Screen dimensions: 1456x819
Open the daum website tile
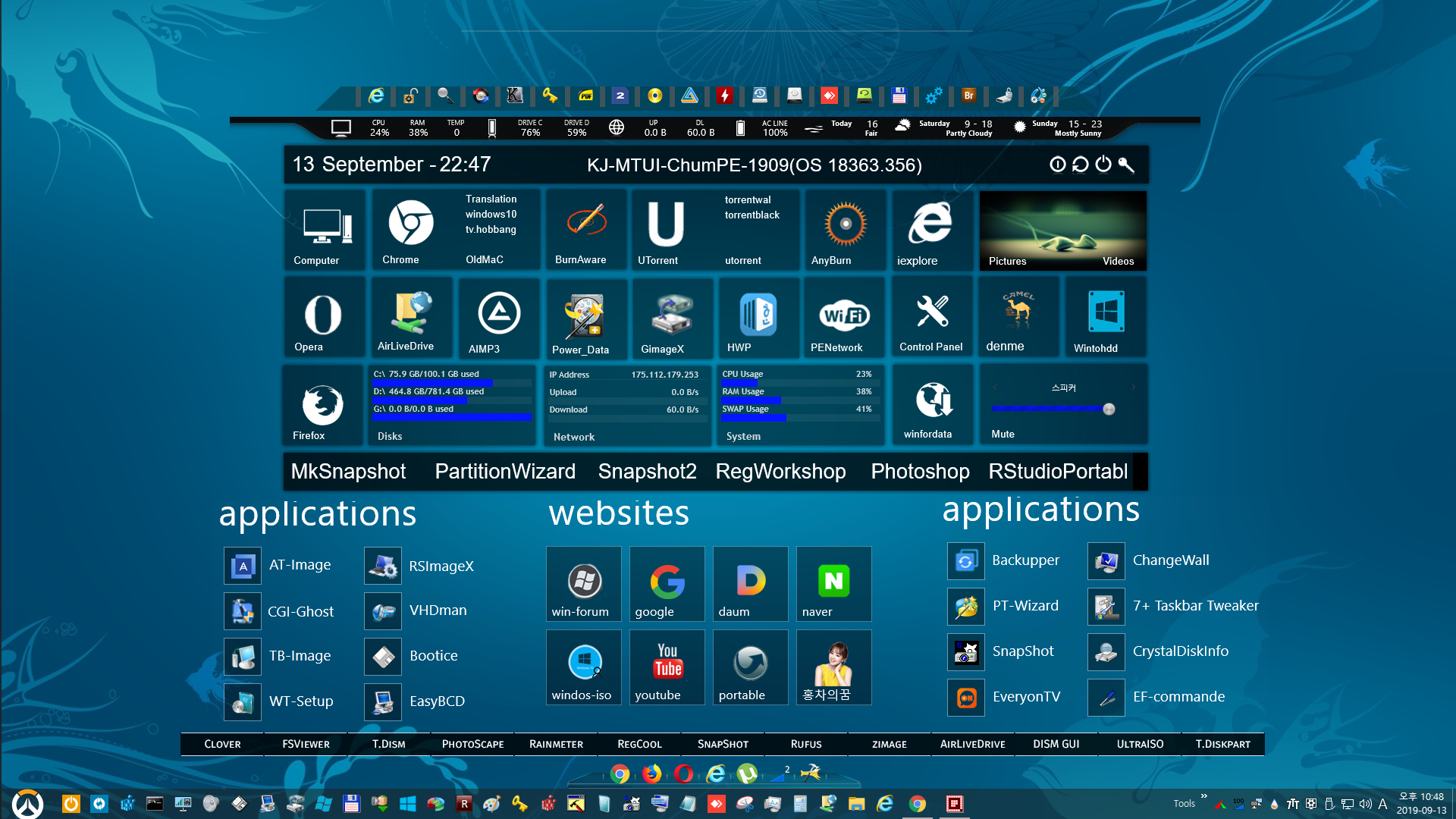pos(750,584)
